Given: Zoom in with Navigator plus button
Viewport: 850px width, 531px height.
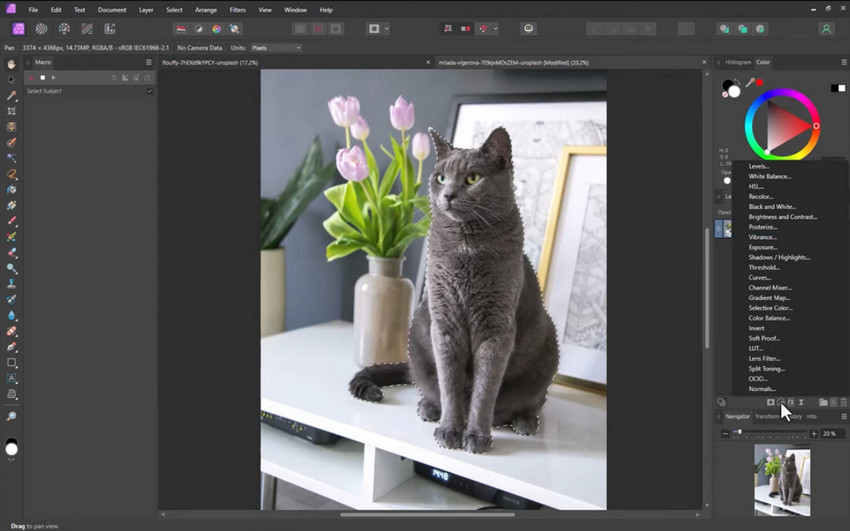Looking at the screenshot, I should click(x=814, y=433).
